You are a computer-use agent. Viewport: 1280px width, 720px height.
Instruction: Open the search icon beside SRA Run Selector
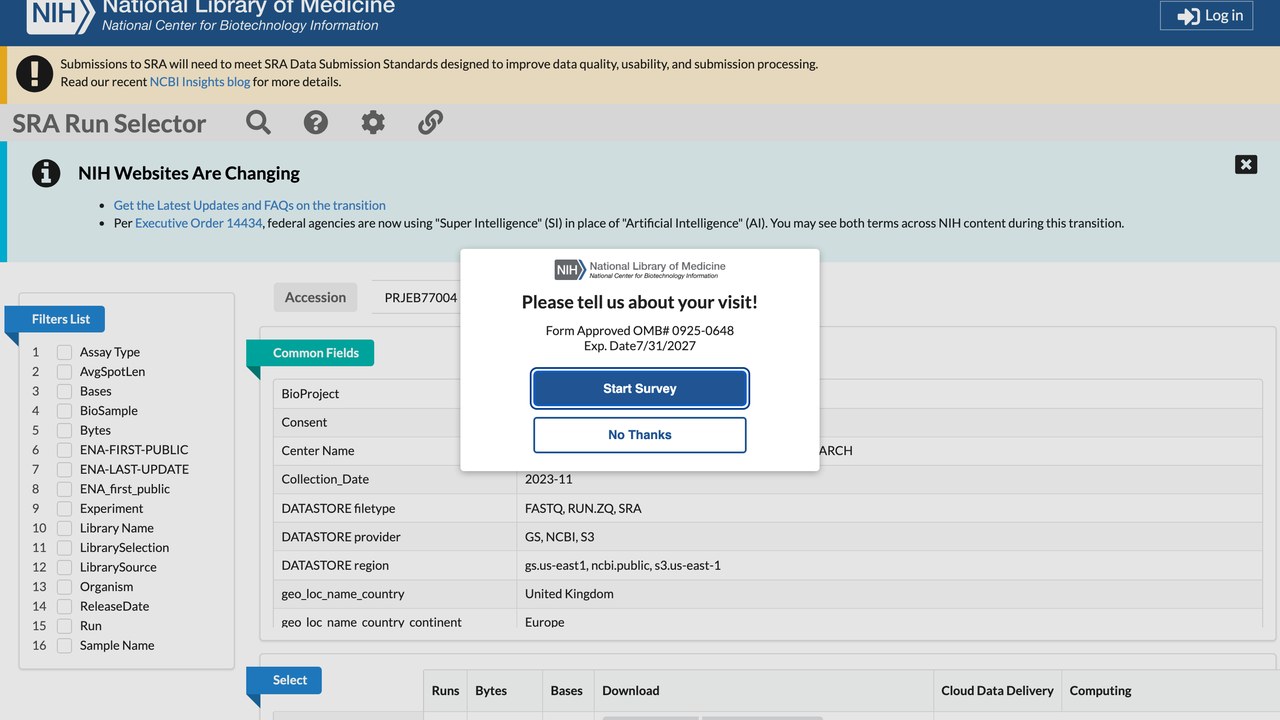[x=258, y=122]
